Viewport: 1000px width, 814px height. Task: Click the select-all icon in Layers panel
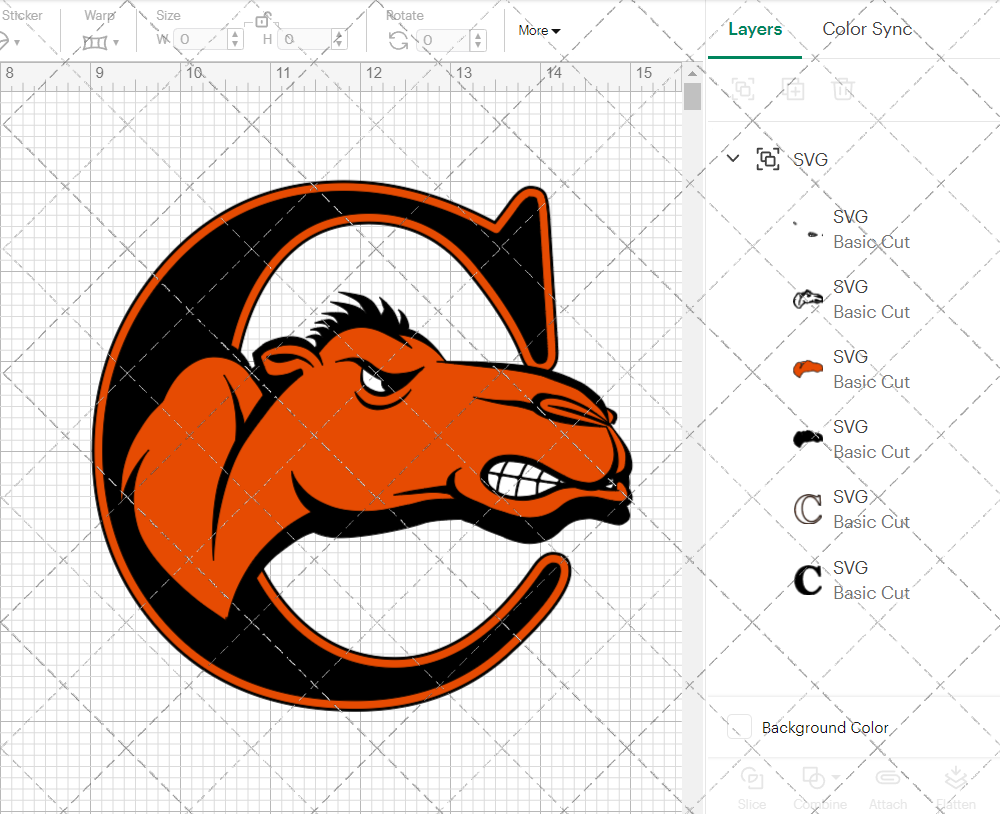pyautogui.click(x=743, y=89)
